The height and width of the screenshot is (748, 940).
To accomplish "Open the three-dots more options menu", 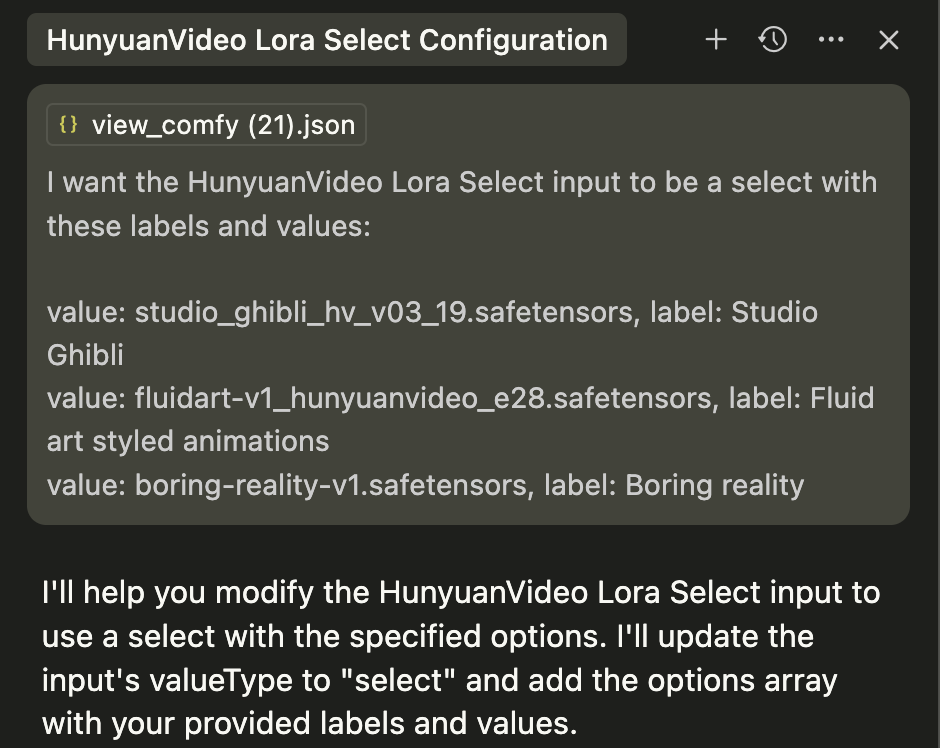I will [x=831, y=40].
